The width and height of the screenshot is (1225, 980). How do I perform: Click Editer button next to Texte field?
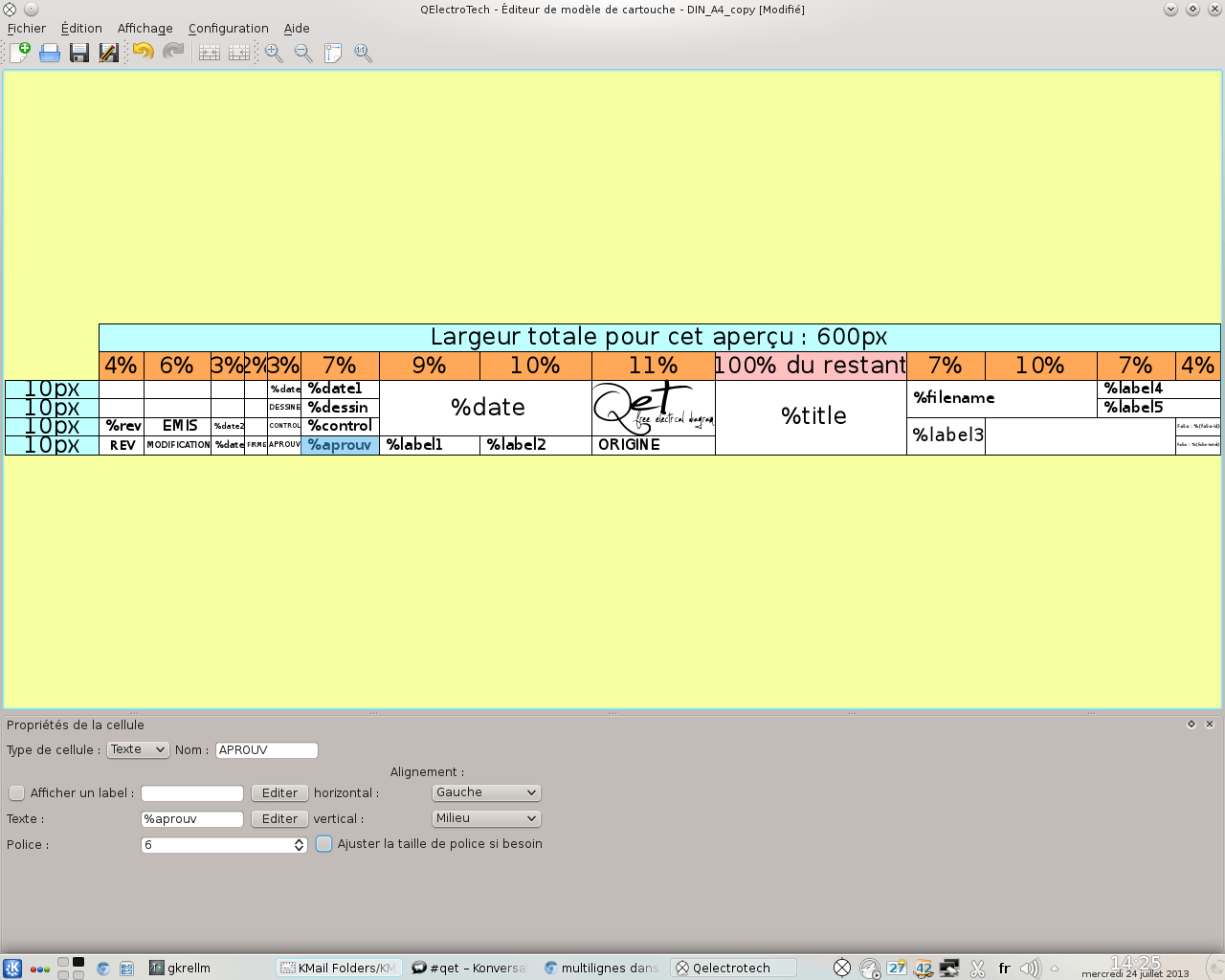point(279,818)
